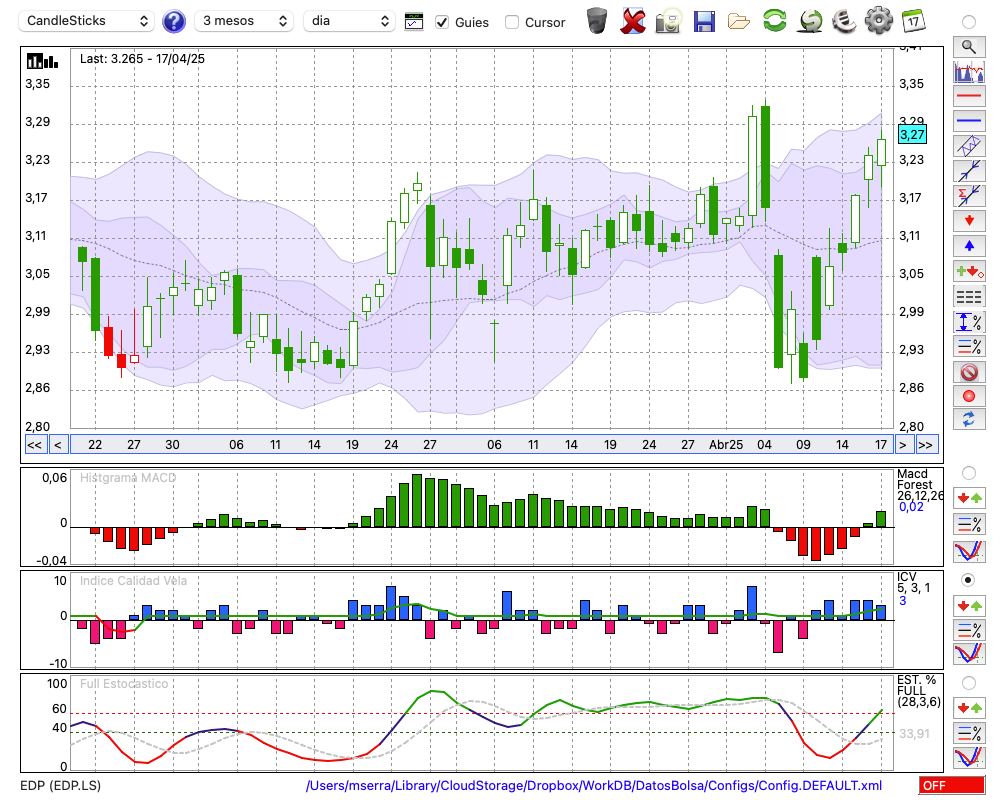The width and height of the screenshot is (1000, 800).
Task: Click the Last: 3.265 - 17/04/25 text
Action: (x=142, y=59)
